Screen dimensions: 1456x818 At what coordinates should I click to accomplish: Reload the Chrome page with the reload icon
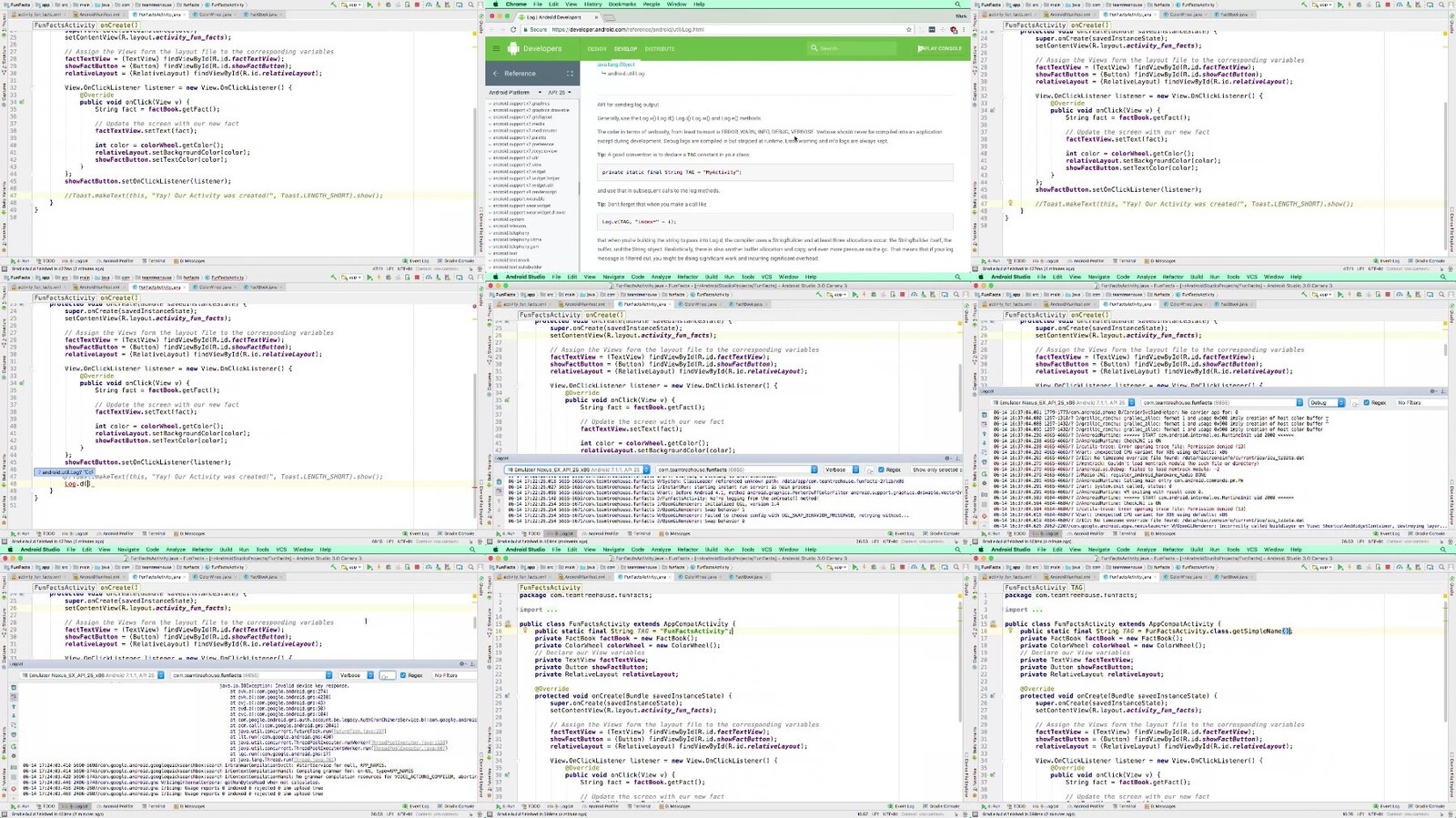(x=513, y=29)
